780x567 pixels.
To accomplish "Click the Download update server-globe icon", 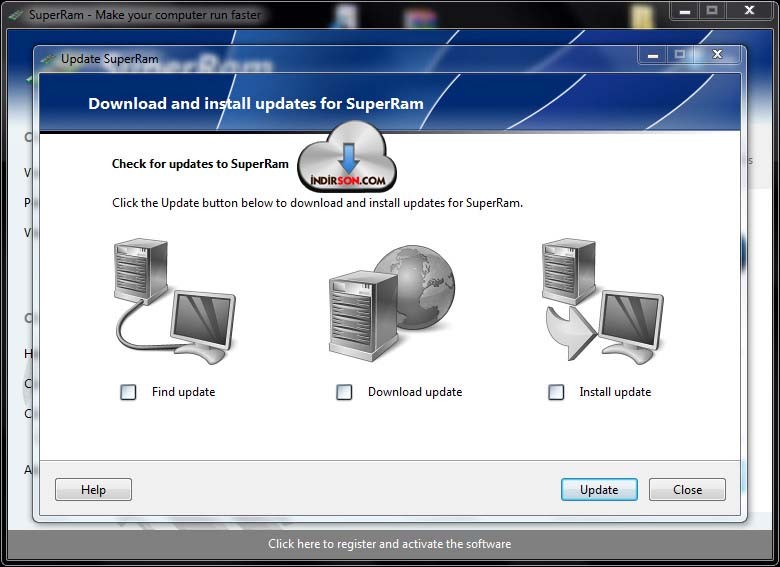I will point(391,302).
